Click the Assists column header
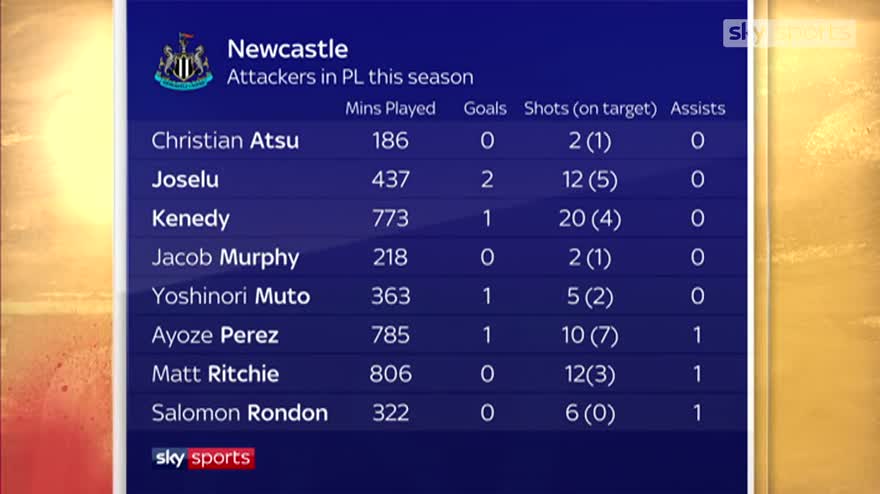The height and width of the screenshot is (494, 880). coord(697,109)
